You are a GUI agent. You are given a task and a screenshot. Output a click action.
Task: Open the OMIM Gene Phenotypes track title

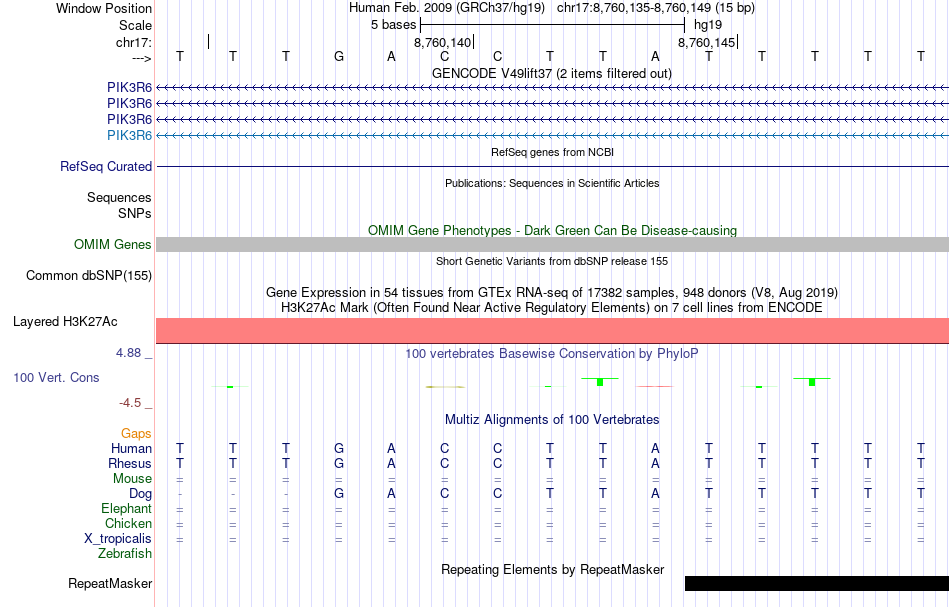tap(552, 230)
